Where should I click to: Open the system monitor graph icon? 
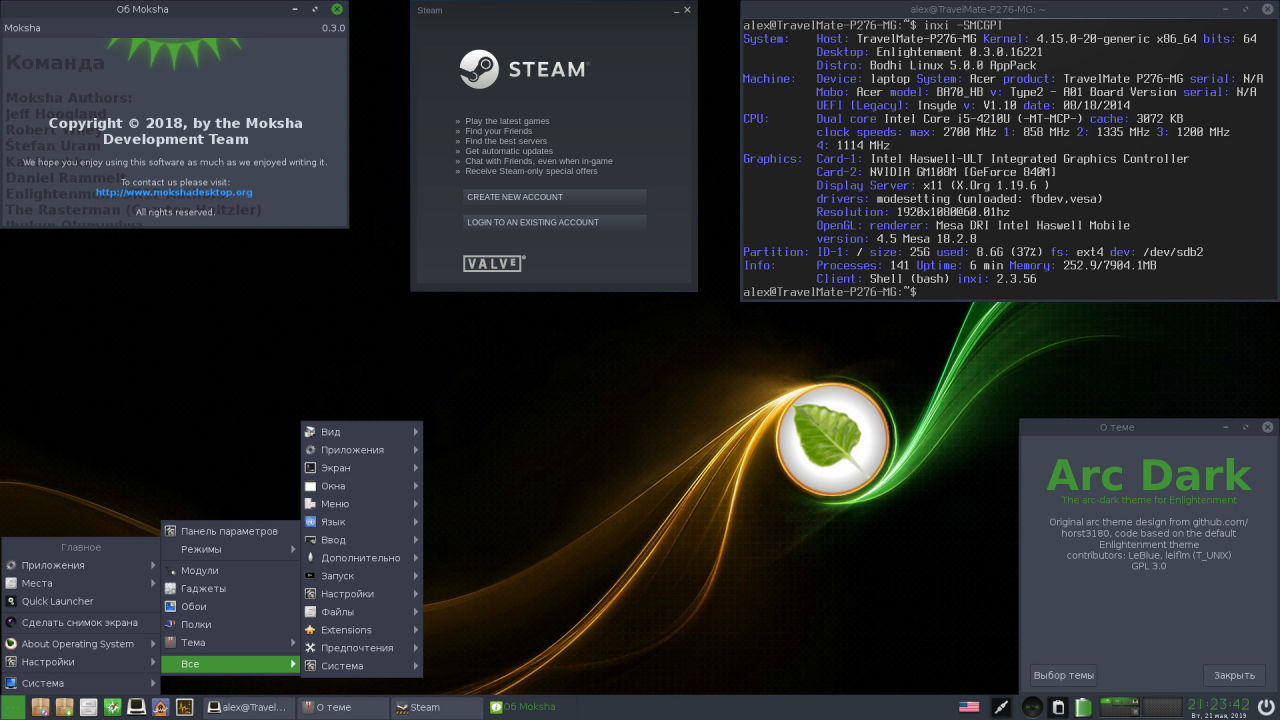tap(185, 707)
